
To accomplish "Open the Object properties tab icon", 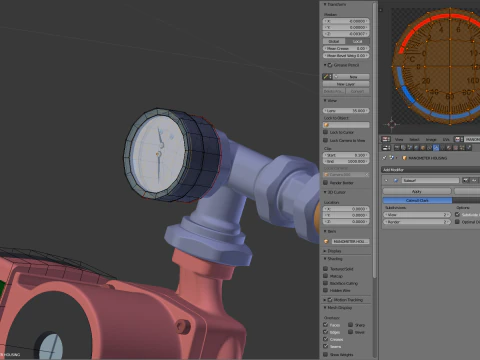I will [423, 148].
